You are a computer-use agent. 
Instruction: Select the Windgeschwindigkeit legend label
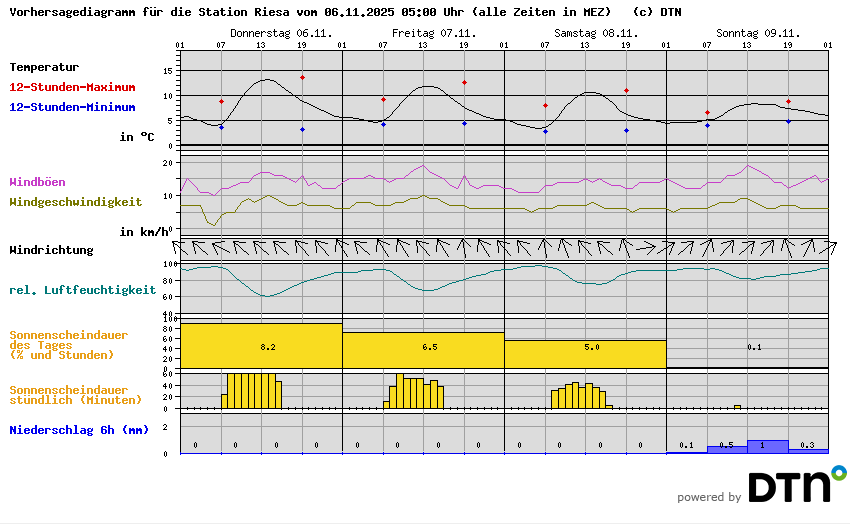click(x=75, y=202)
